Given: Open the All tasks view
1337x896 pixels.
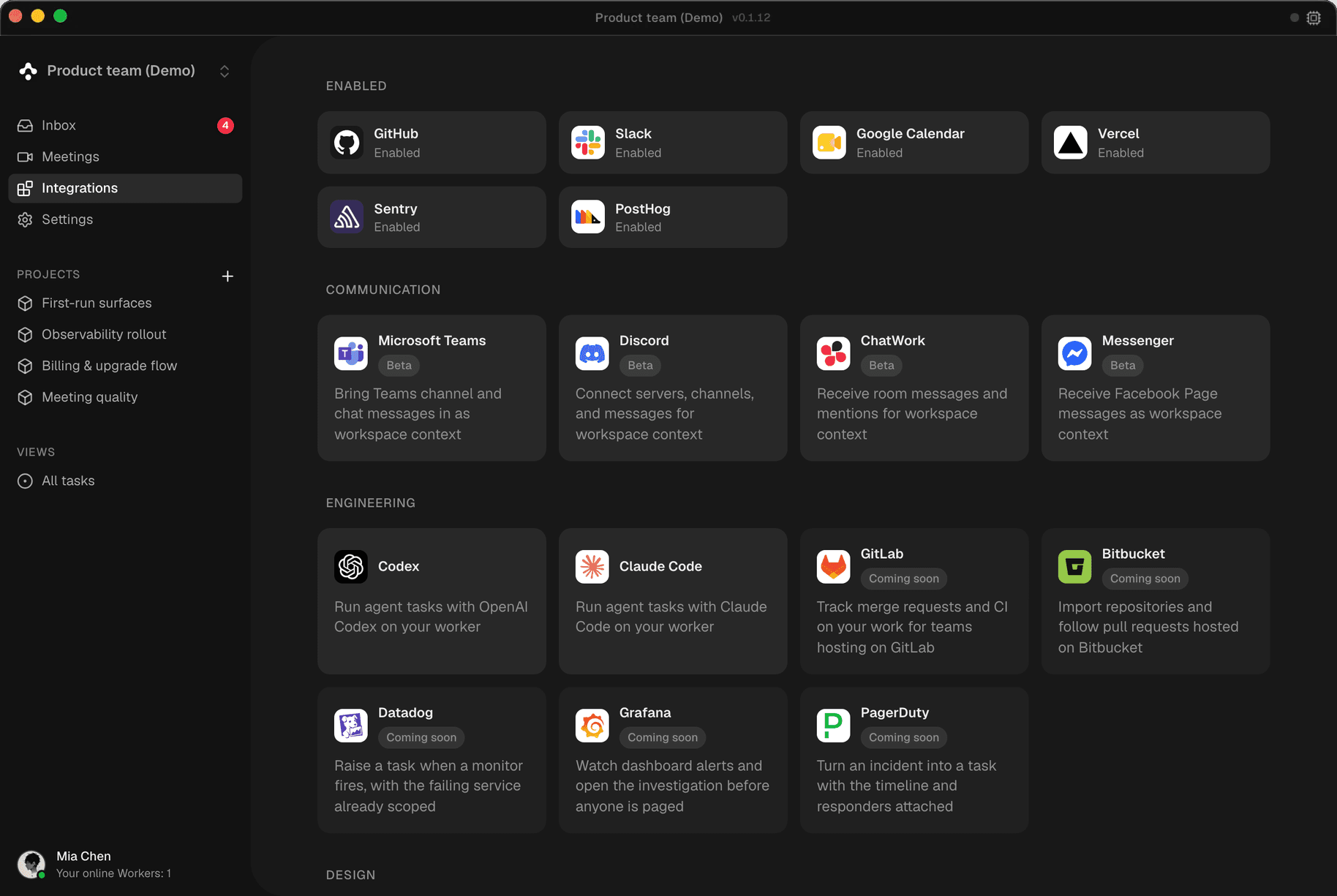Looking at the screenshot, I should point(125,481).
